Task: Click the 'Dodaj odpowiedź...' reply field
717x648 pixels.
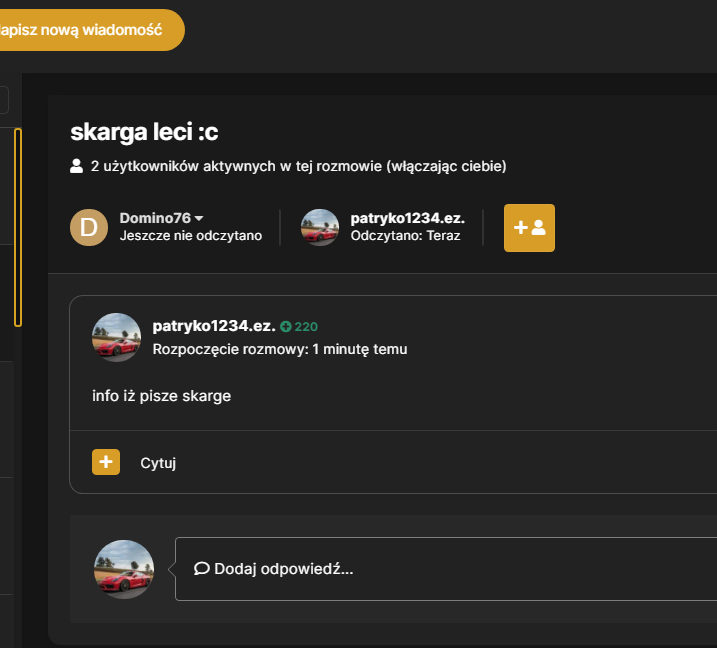Action: pyautogui.click(x=446, y=569)
